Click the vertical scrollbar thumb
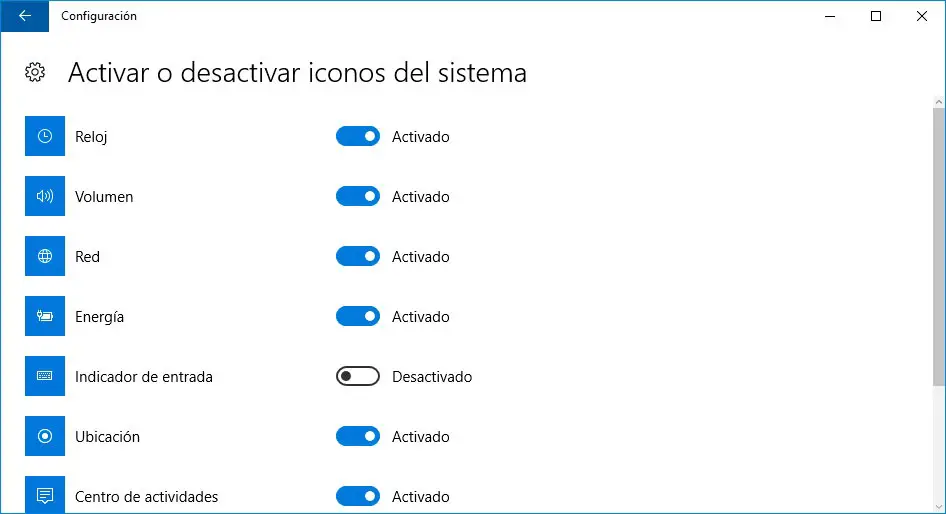Image resolution: width=946 pixels, height=514 pixels. [x=939, y=245]
